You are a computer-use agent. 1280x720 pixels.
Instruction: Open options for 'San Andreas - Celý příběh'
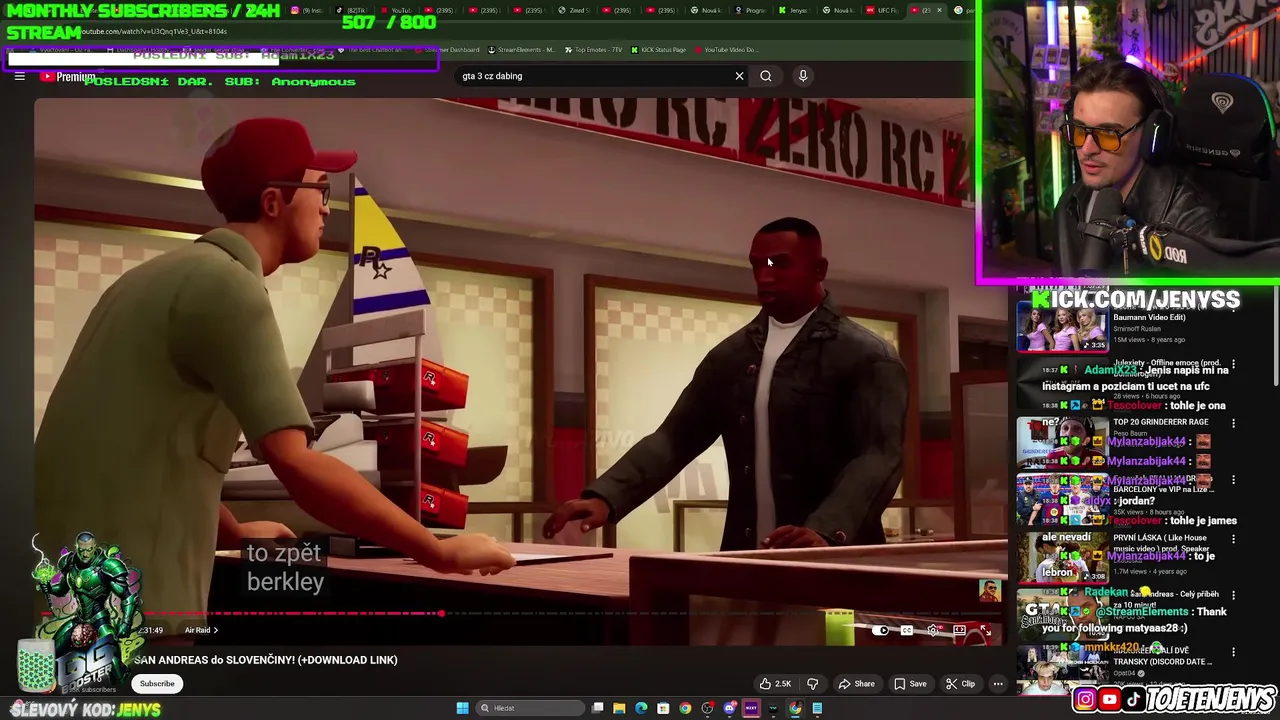[x=1233, y=595]
